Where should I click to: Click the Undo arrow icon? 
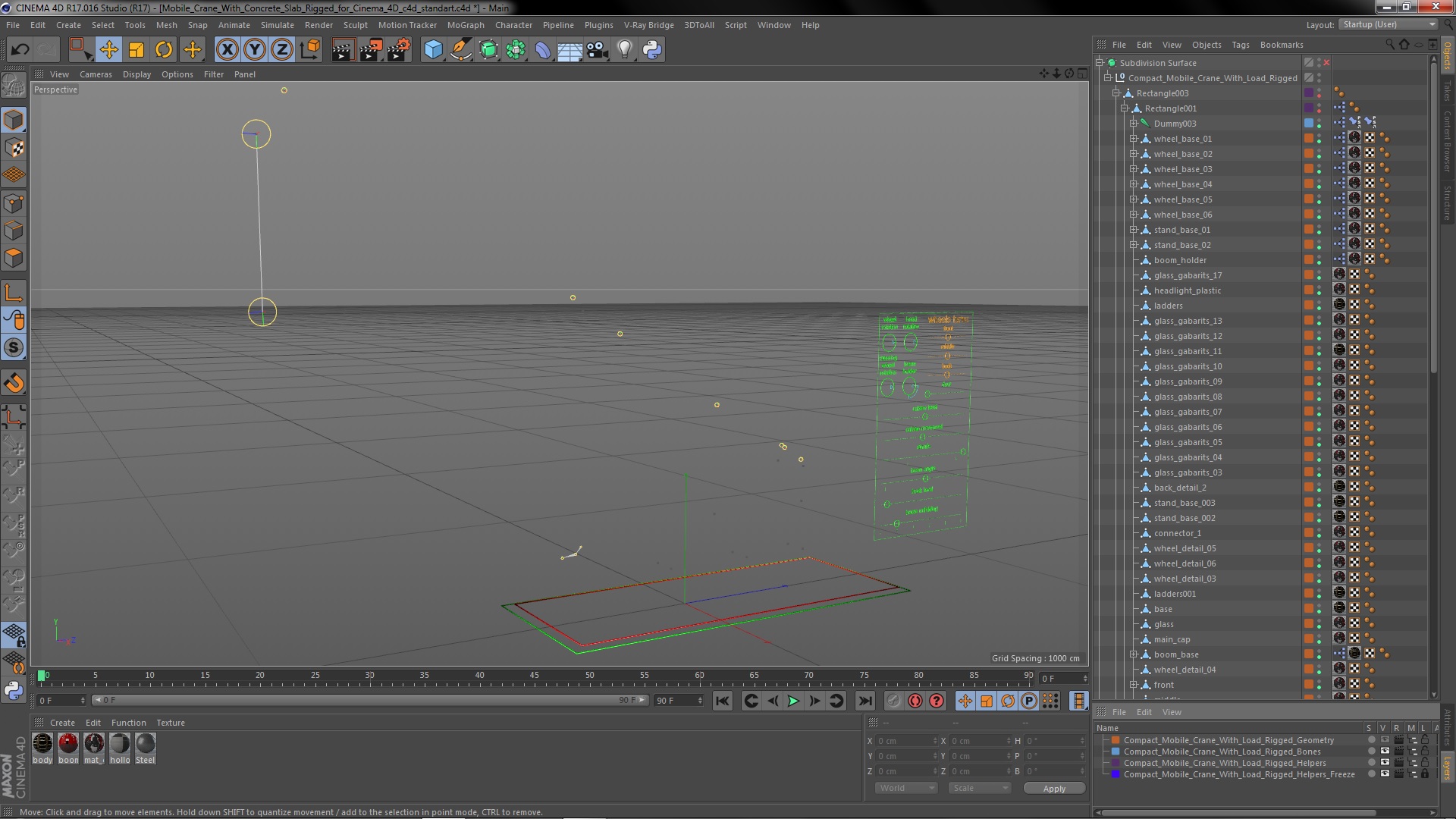[20, 50]
